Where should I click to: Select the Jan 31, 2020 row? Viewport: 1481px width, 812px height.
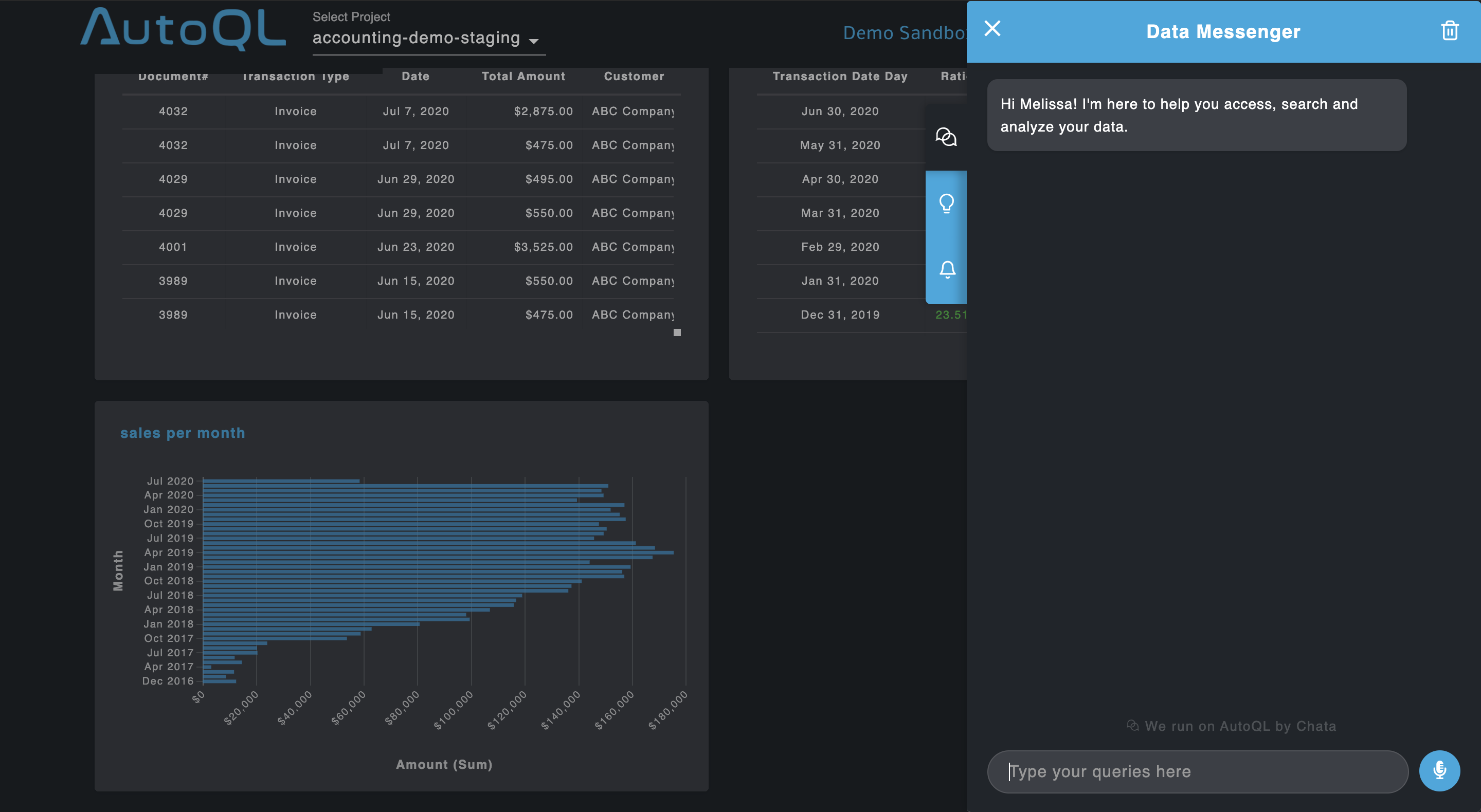pos(840,281)
